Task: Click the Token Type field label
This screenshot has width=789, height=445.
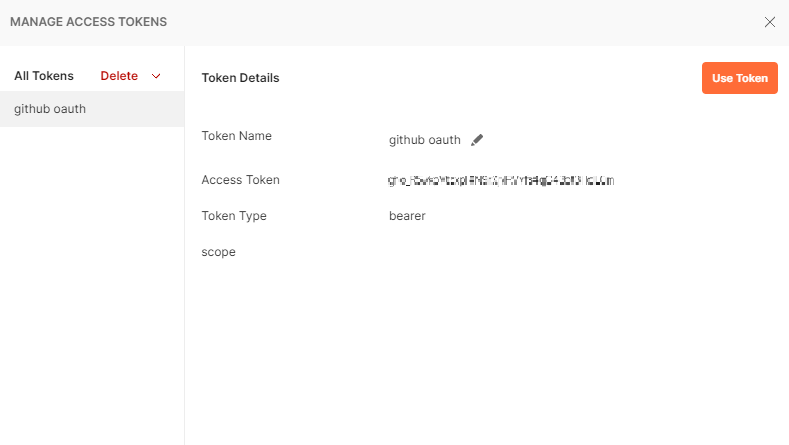Action: tap(234, 216)
